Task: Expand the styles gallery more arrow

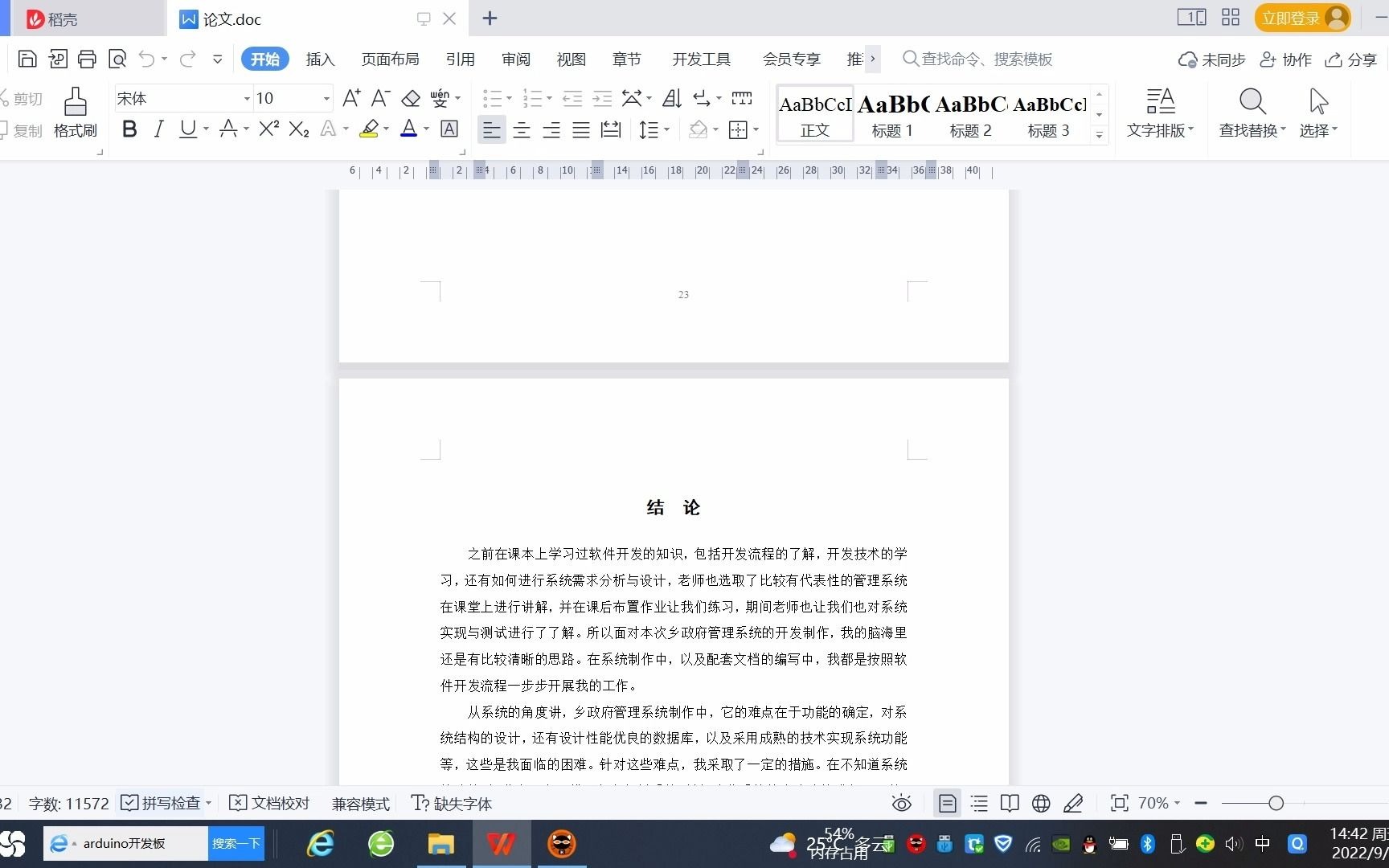Action: pyautogui.click(x=1099, y=135)
